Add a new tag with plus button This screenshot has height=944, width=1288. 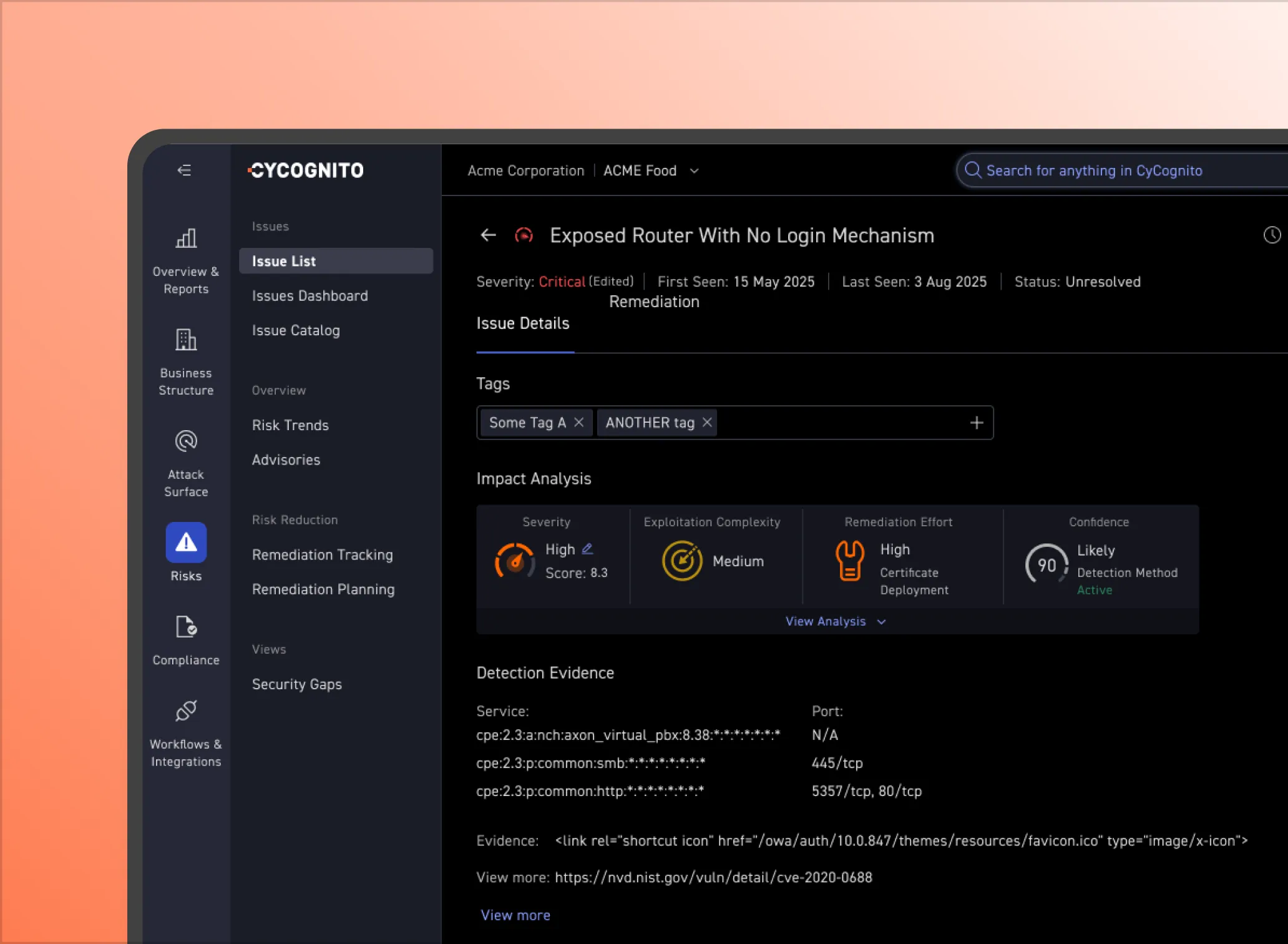tap(977, 423)
